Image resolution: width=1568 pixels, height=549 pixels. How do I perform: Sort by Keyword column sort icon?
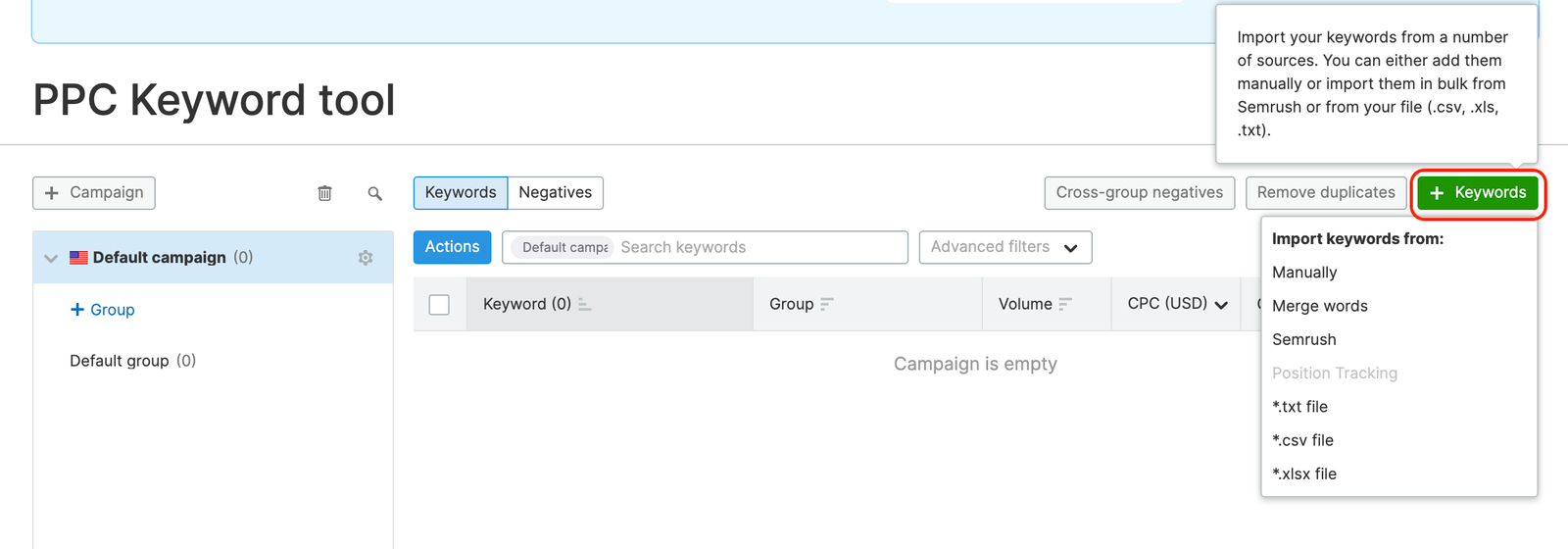click(x=584, y=305)
